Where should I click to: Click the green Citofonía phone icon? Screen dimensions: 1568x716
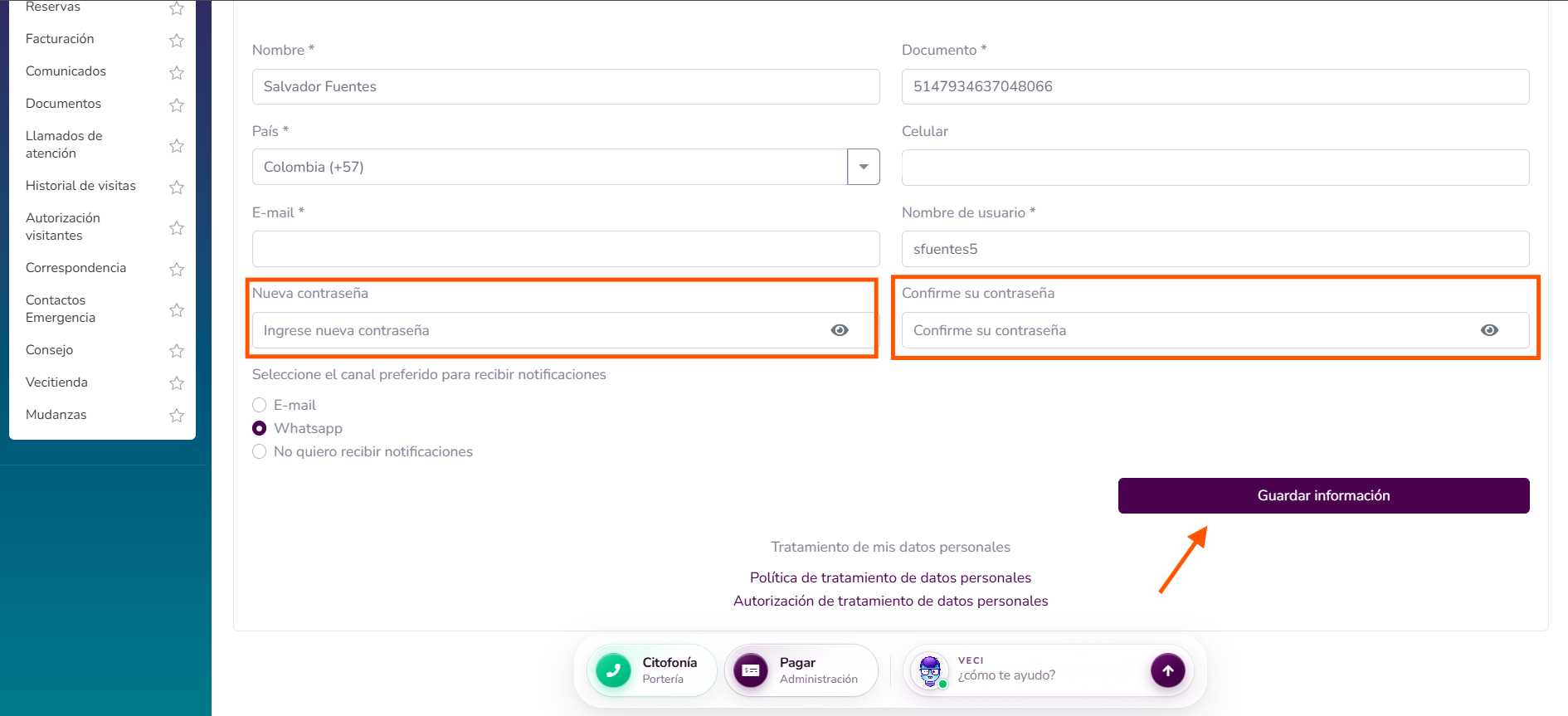click(613, 670)
